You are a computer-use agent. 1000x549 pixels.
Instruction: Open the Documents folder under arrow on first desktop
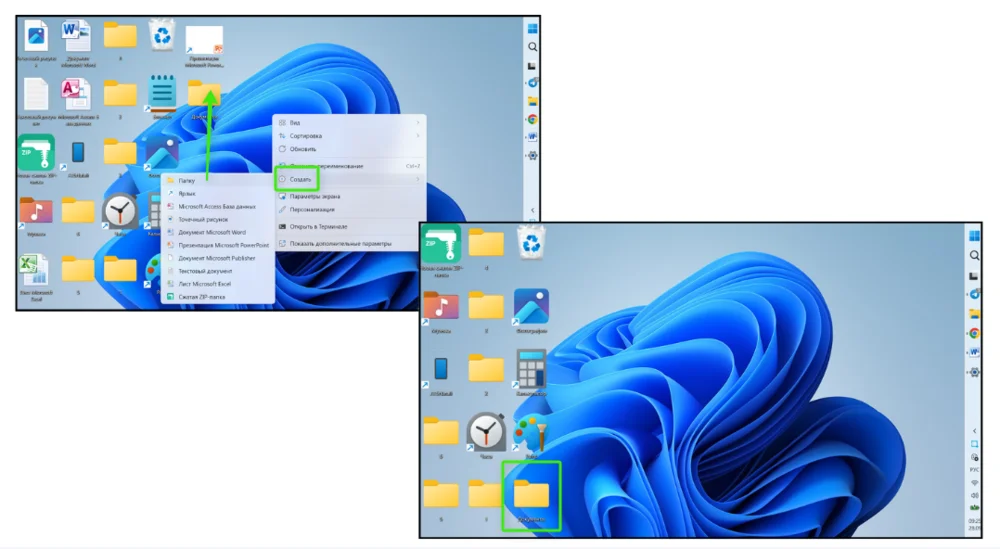pos(204,94)
